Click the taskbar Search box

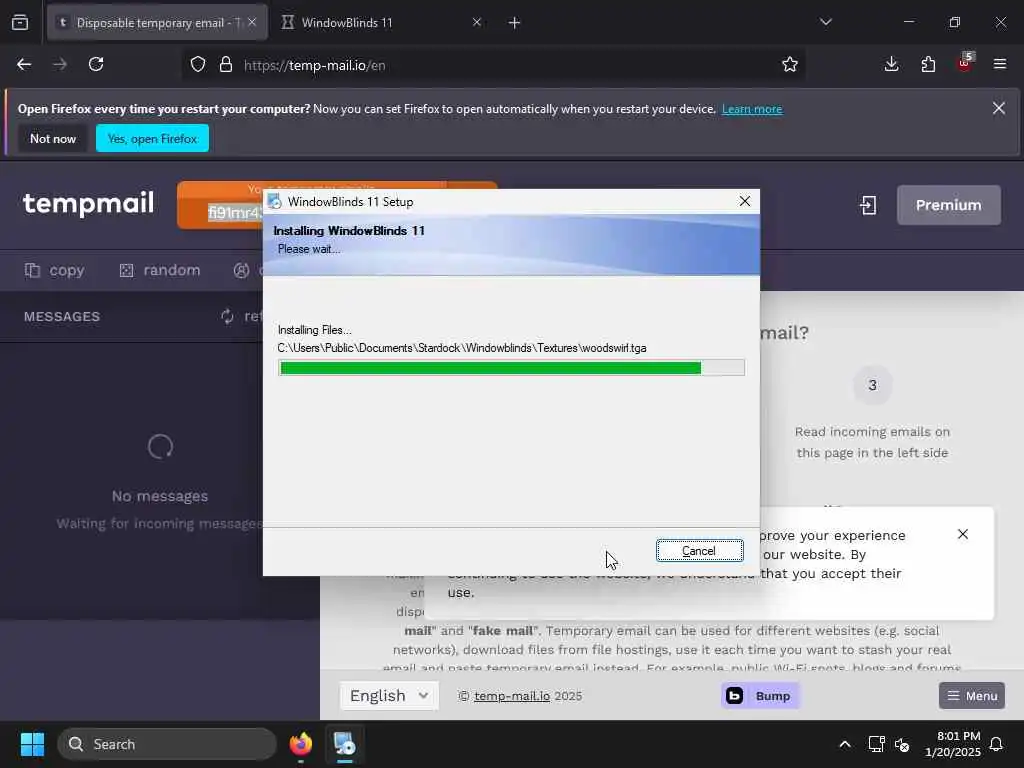tap(167, 744)
